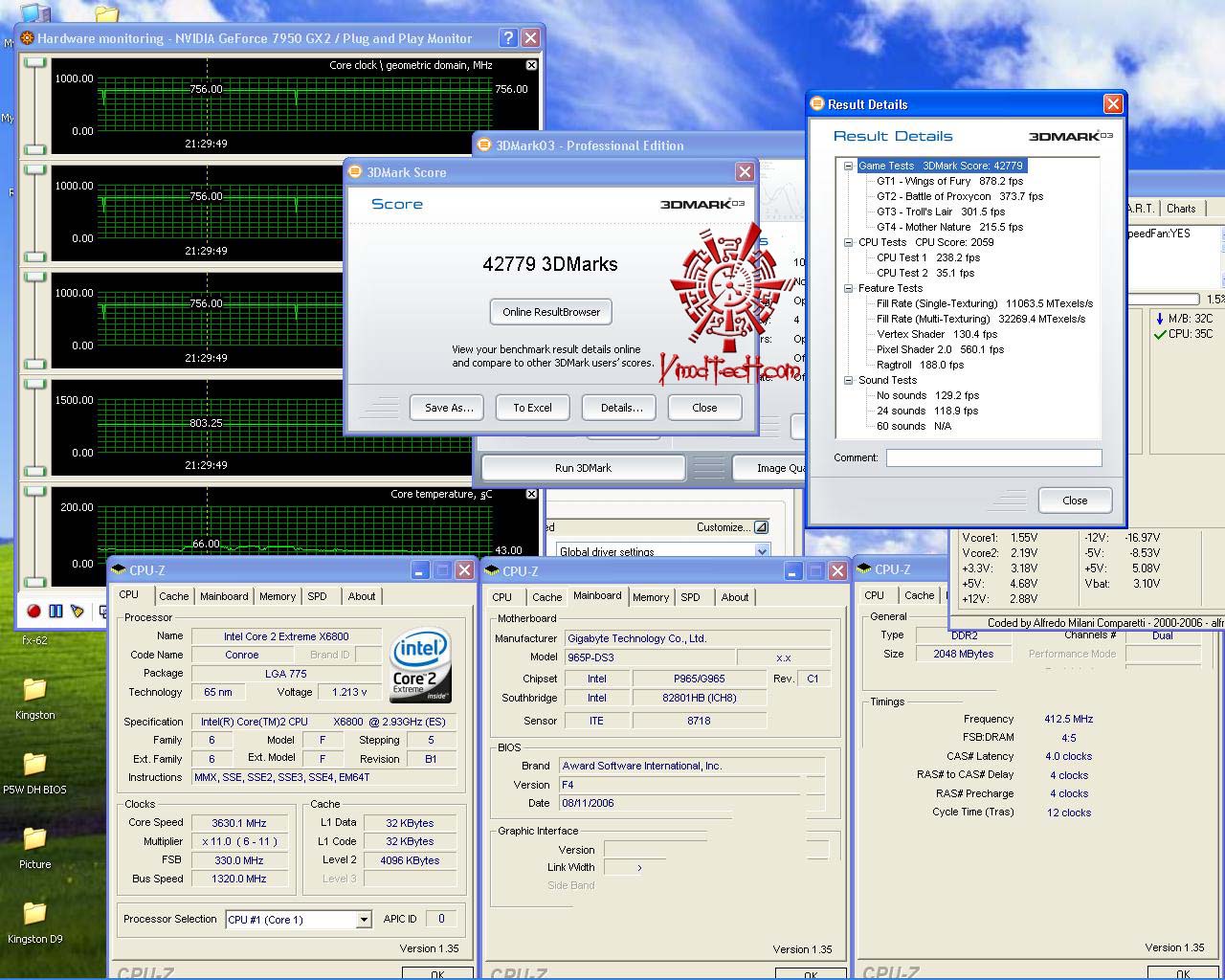Collapse the Feature Tests tree node

pyautogui.click(x=848, y=288)
